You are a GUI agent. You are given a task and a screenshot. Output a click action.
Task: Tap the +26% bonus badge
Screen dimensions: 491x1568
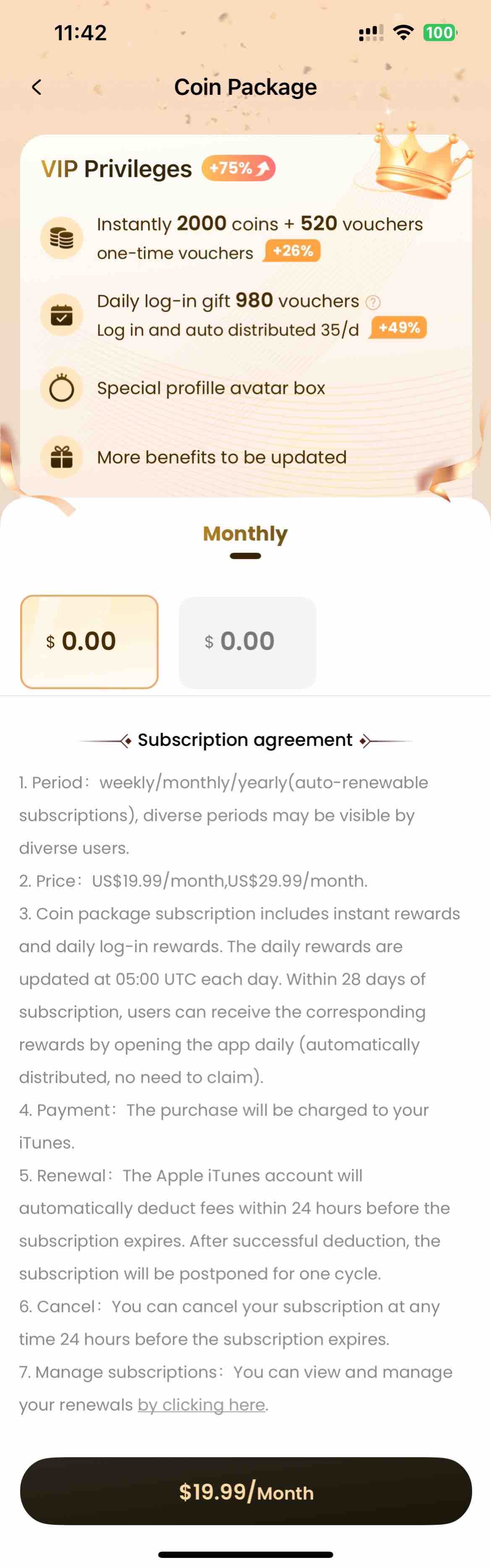tap(292, 251)
